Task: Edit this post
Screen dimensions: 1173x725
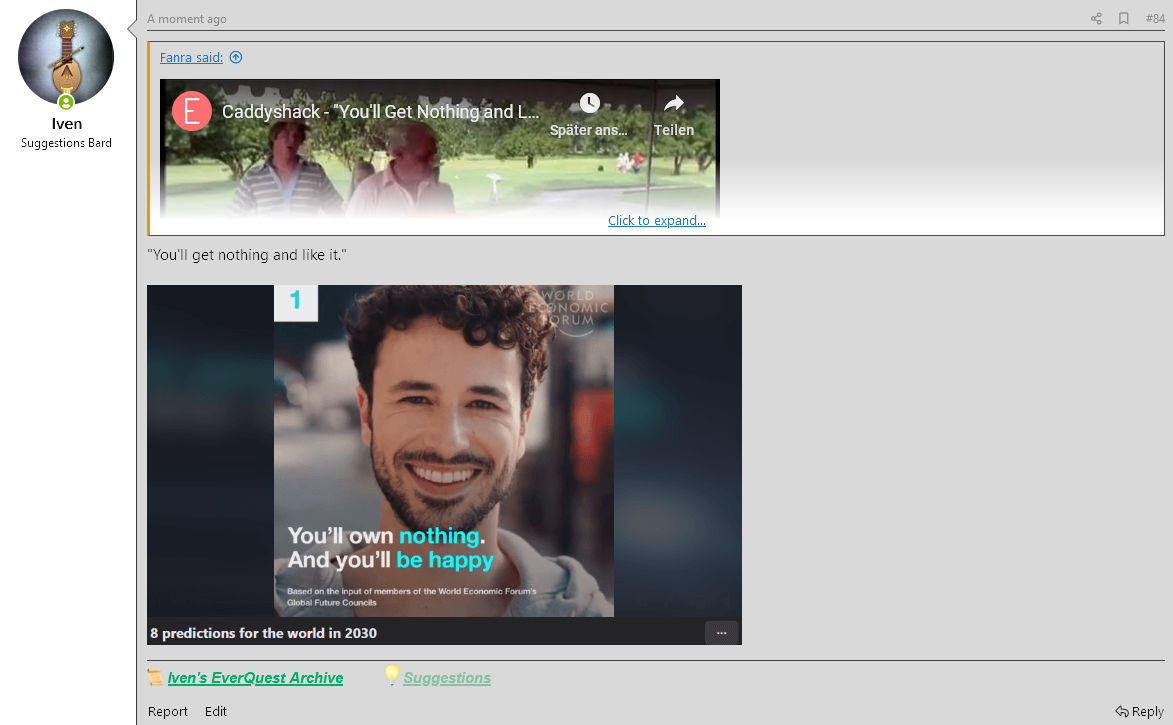Action: coord(216,712)
